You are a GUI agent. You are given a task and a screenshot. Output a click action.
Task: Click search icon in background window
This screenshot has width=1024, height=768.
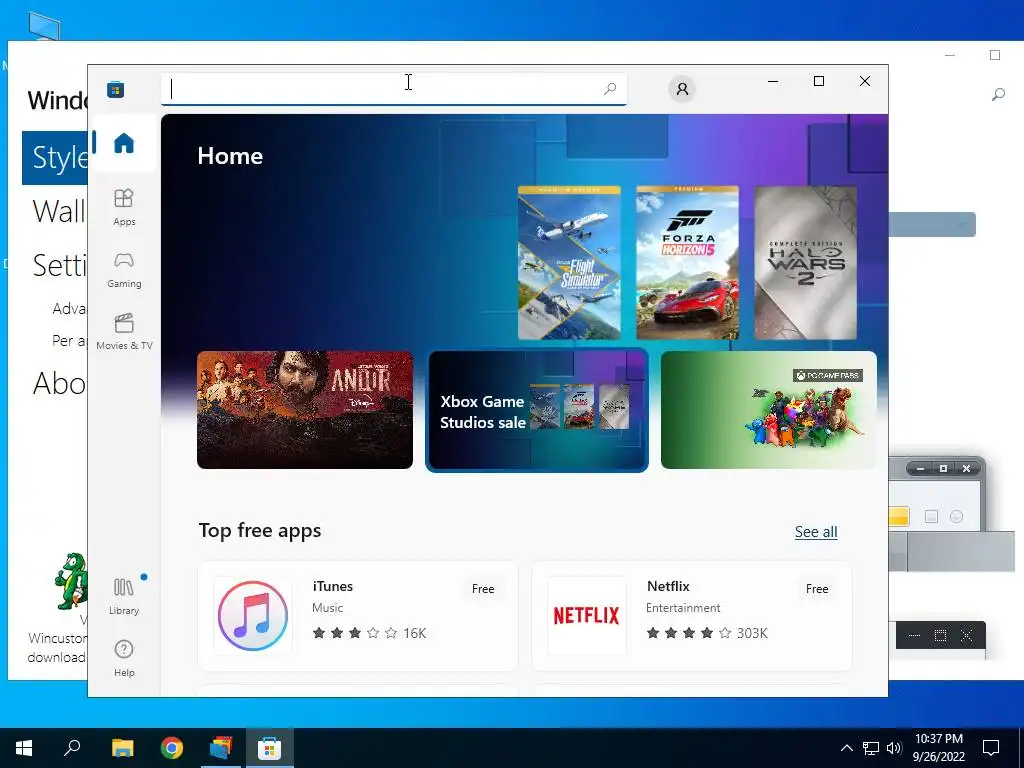pyautogui.click(x=998, y=95)
